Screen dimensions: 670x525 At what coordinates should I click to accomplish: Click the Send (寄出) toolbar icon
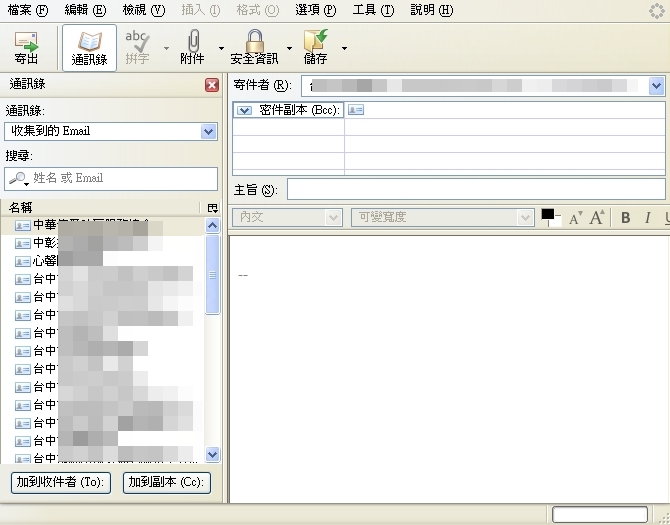[26, 48]
